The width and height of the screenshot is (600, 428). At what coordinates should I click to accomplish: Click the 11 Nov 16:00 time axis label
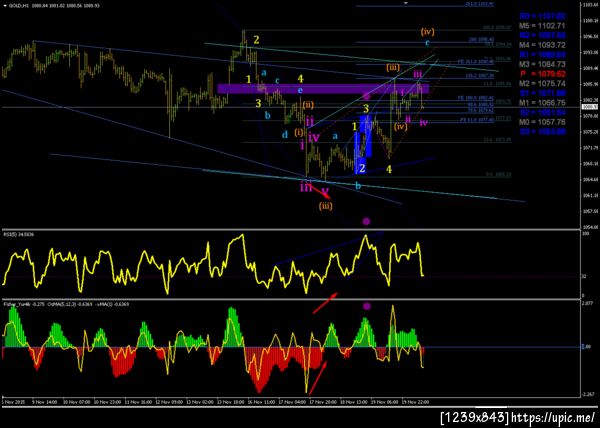(139, 402)
